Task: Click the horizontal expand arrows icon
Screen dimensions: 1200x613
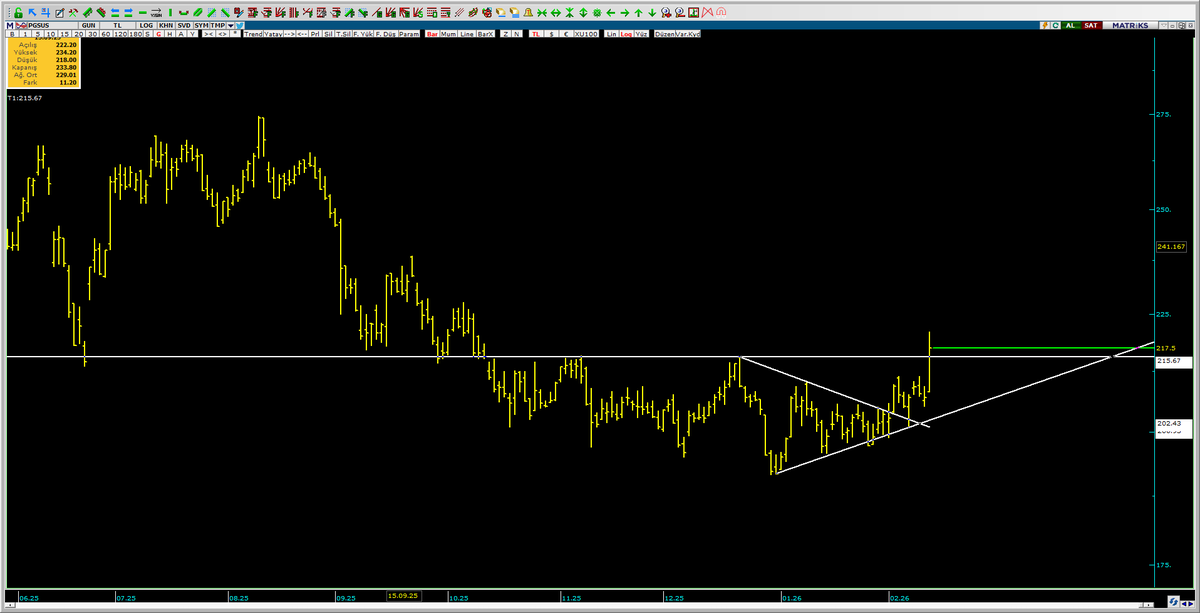Action: (554, 13)
